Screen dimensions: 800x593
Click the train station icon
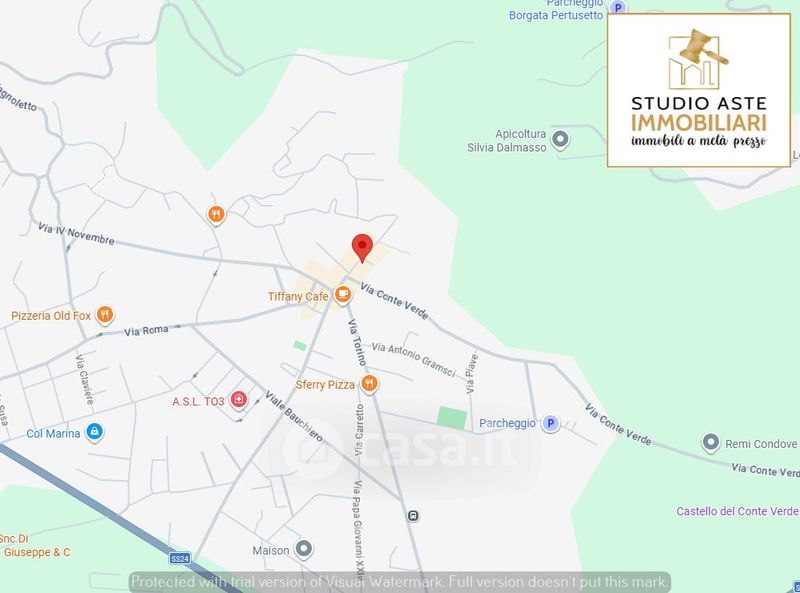[x=412, y=515]
